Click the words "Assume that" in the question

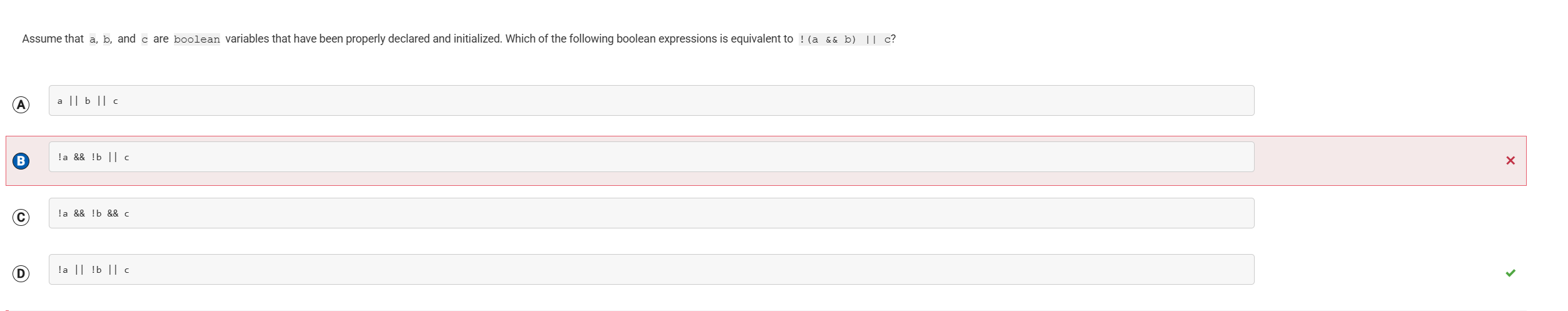(53, 39)
